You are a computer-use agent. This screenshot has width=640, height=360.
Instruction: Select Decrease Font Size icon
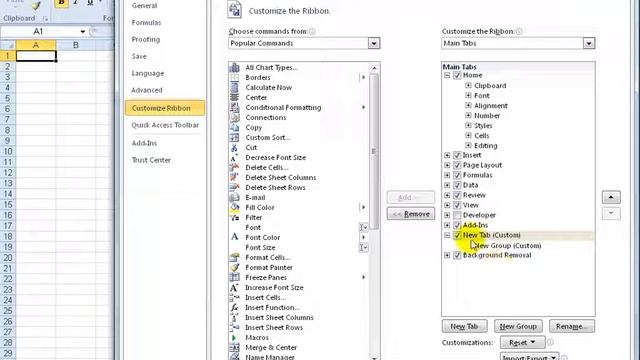235,157
